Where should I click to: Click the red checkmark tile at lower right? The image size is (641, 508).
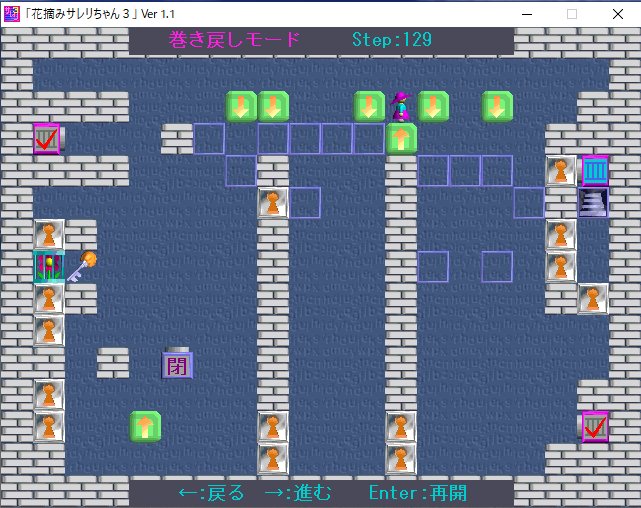point(594,427)
